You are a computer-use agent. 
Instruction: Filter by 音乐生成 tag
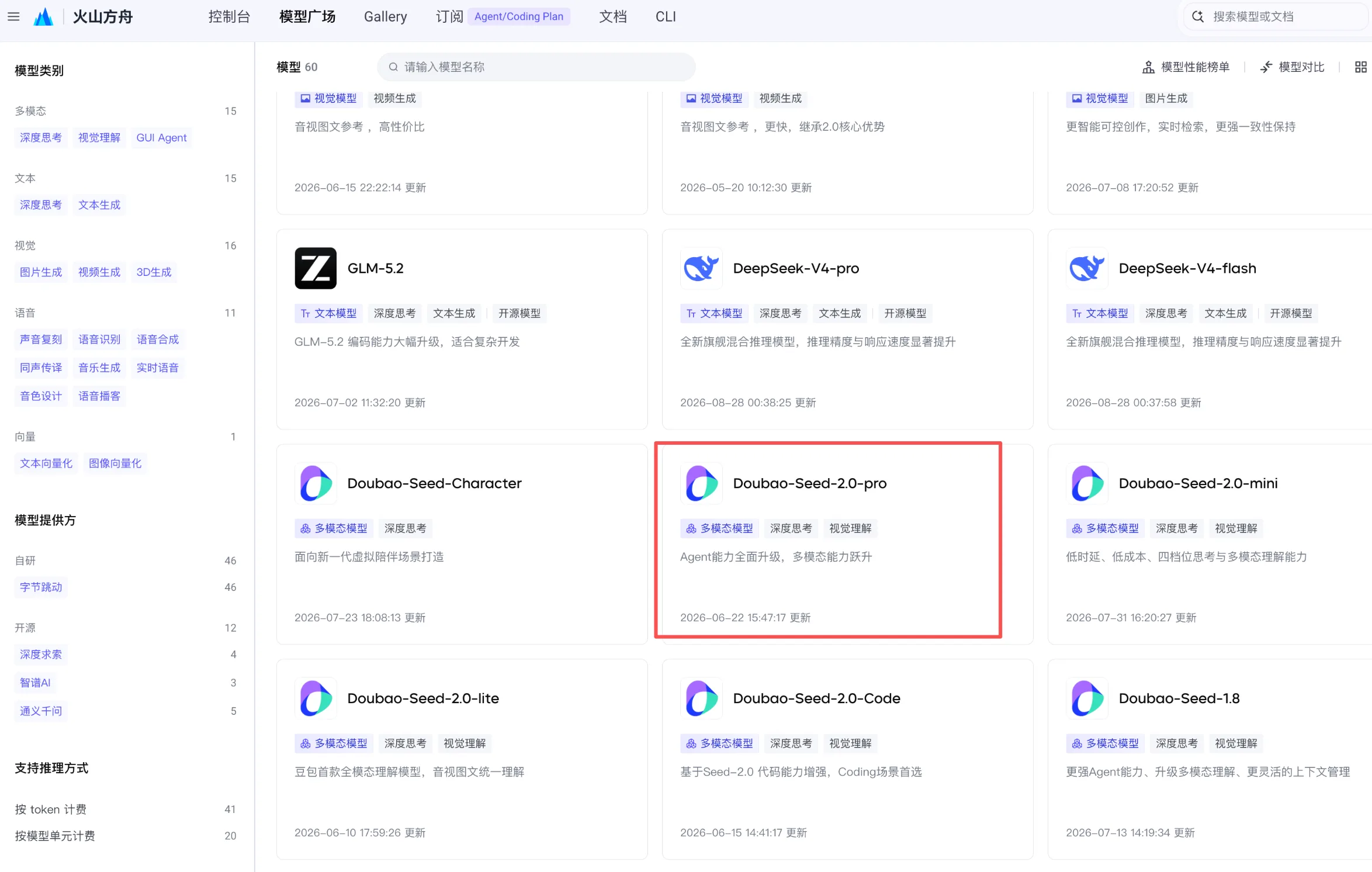click(99, 368)
